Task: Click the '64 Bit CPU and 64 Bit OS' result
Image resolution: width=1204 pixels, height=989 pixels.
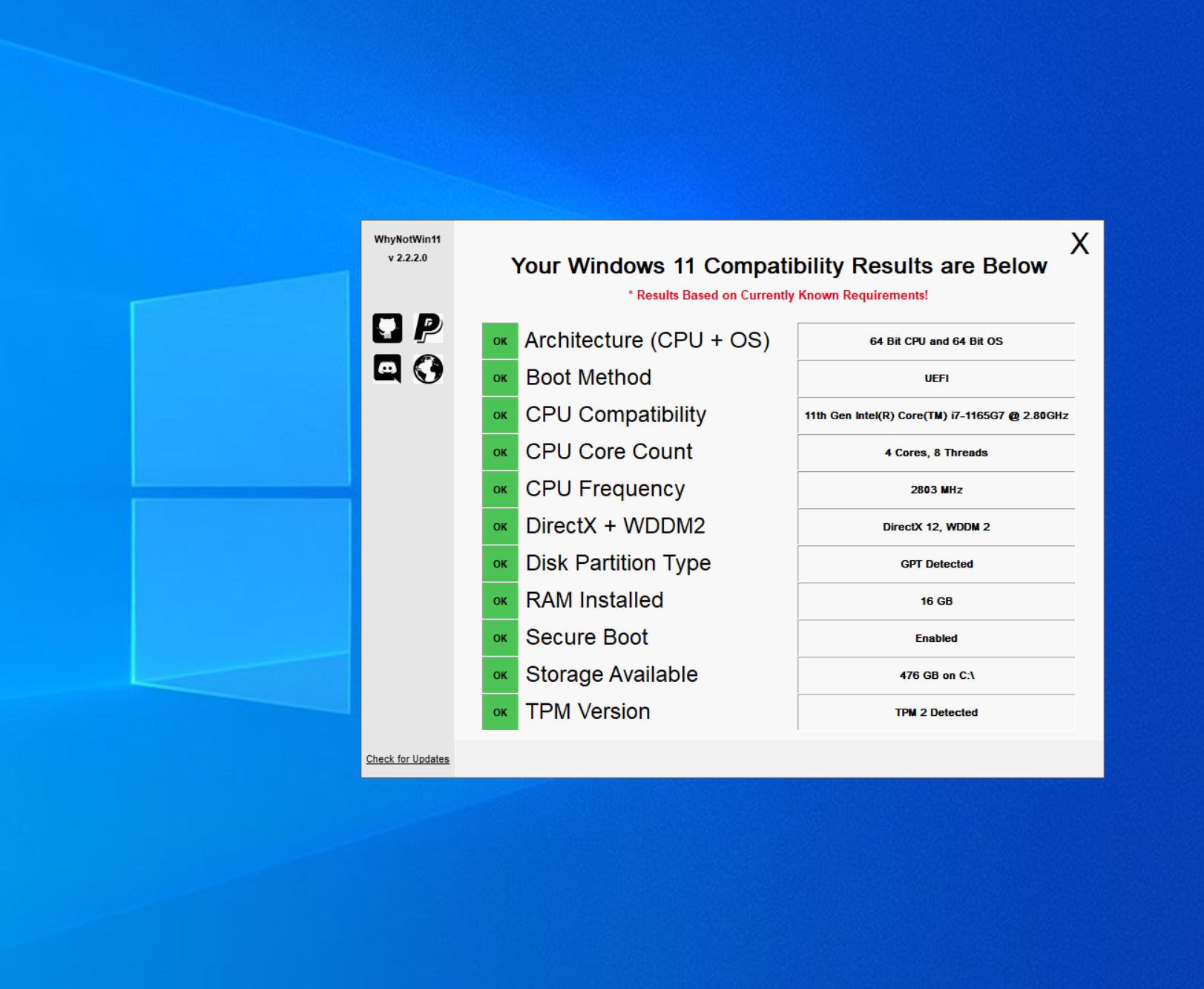Action: [936, 341]
